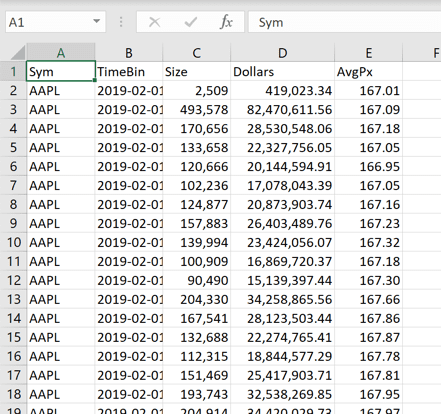Select cell containing 34,258,865.56
Screen dimensions: 441x414
coord(282,299)
